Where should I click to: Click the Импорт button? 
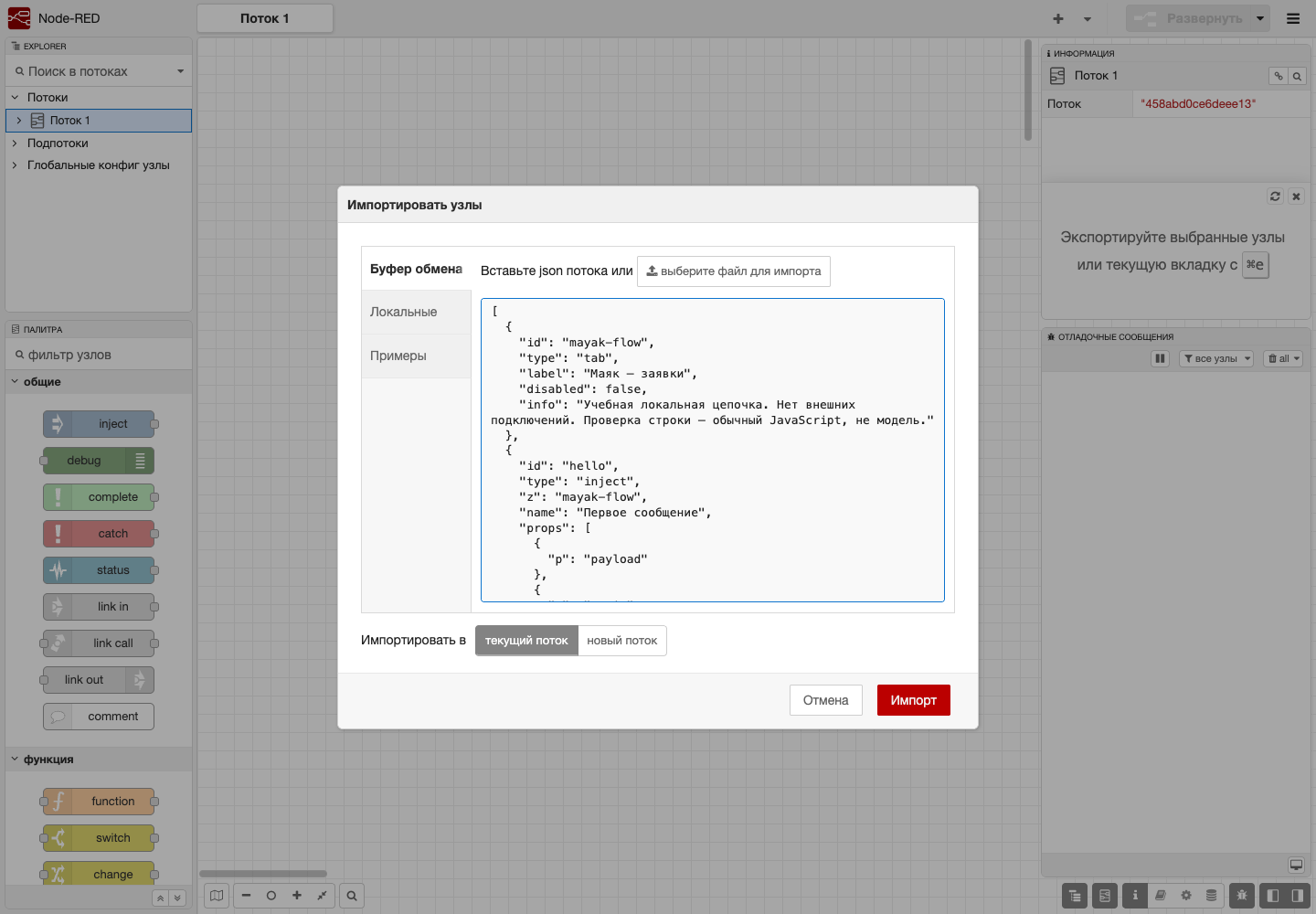click(x=914, y=700)
